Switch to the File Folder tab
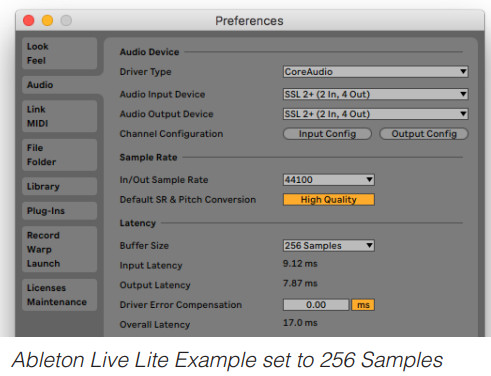The width and height of the screenshot is (491, 376). tap(60, 155)
